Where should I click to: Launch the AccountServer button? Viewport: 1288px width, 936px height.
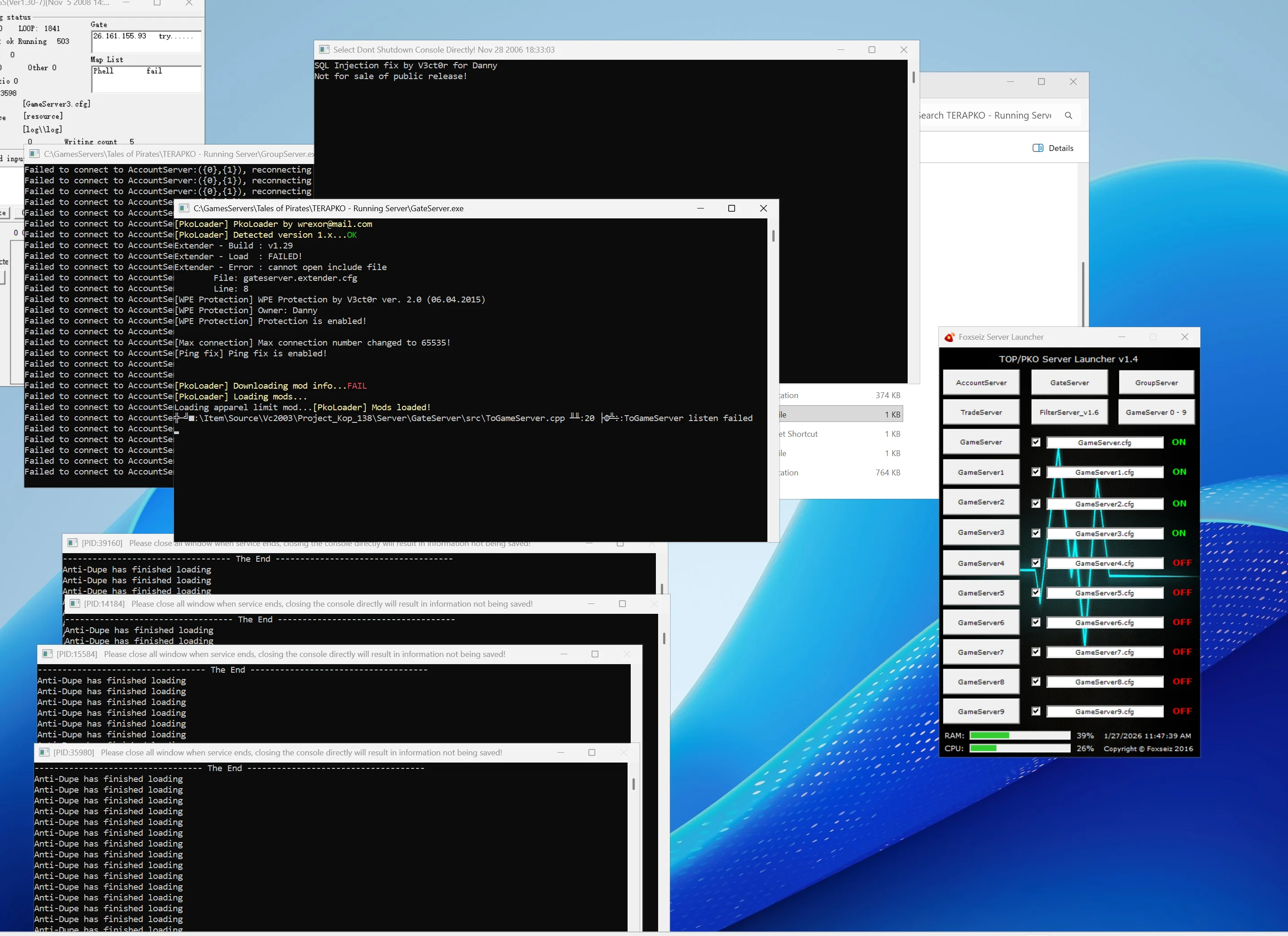pyautogui.click(x=981, y=382)
